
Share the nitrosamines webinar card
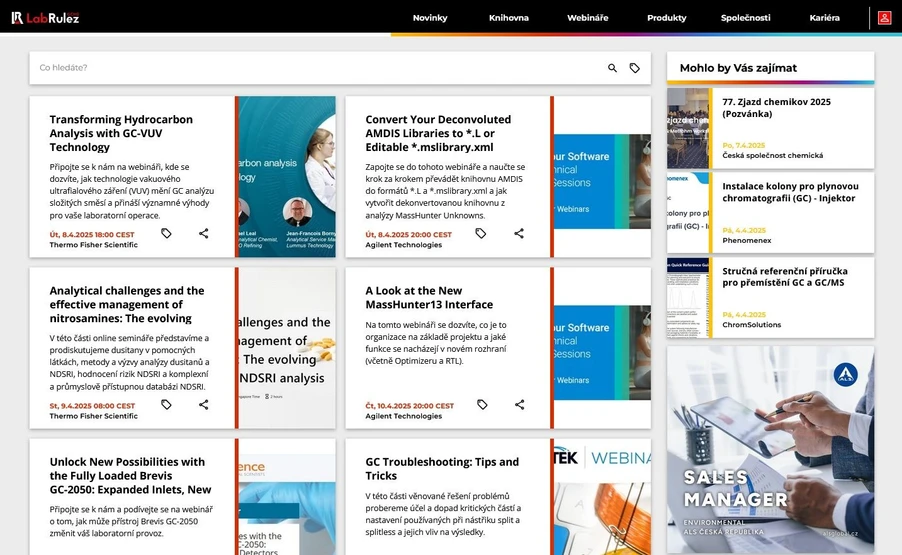click(x=204, y=404)
